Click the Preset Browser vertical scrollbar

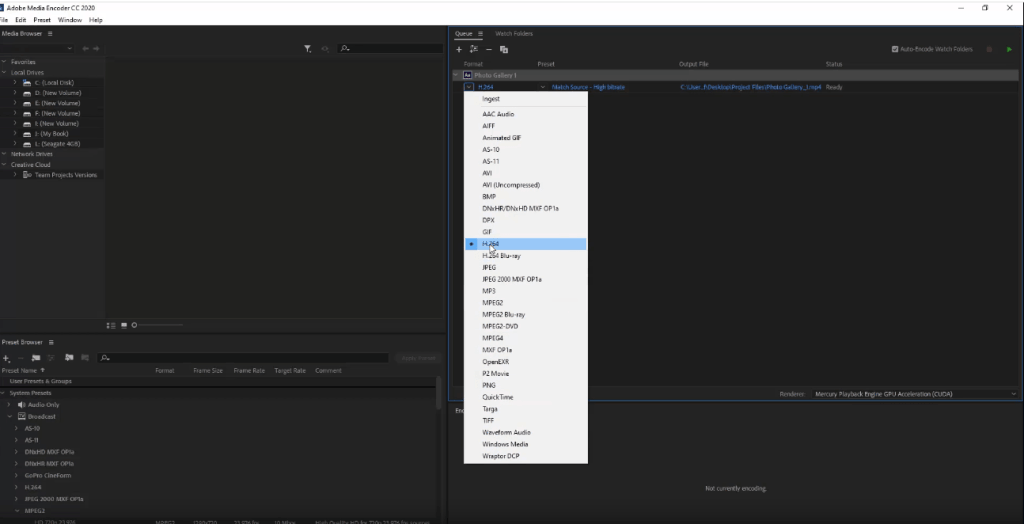(438, 394)
